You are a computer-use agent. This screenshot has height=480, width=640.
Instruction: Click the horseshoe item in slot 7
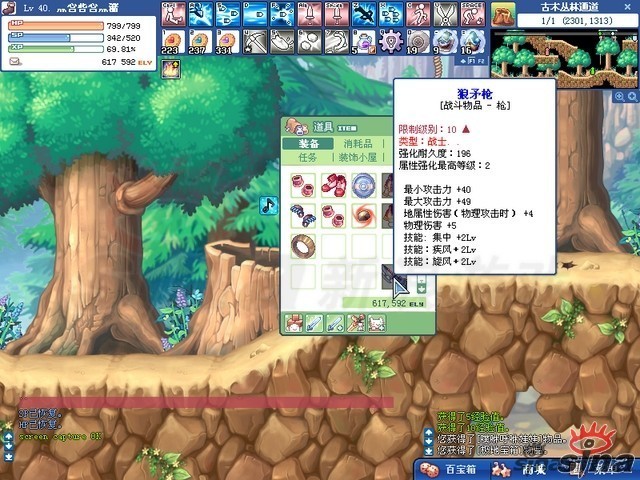pos(337,42)
